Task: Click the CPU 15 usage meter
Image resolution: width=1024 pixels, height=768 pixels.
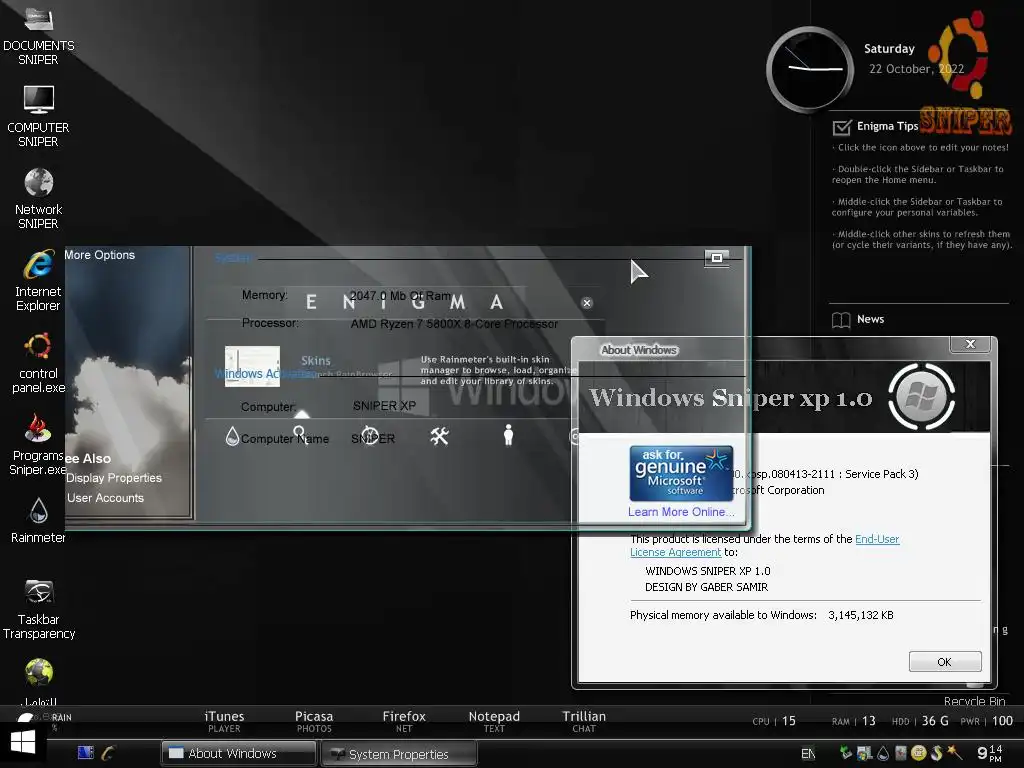Action: point(774,721)
